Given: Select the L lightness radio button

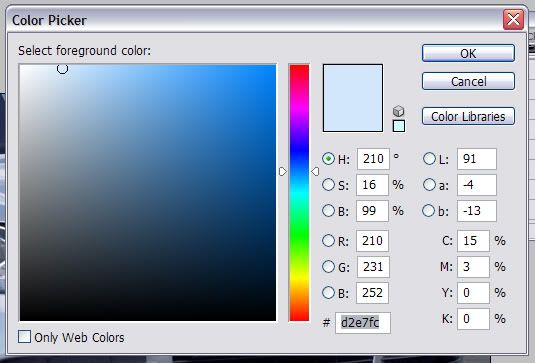Looking at the screenshot, I should (x=429, y=159).
